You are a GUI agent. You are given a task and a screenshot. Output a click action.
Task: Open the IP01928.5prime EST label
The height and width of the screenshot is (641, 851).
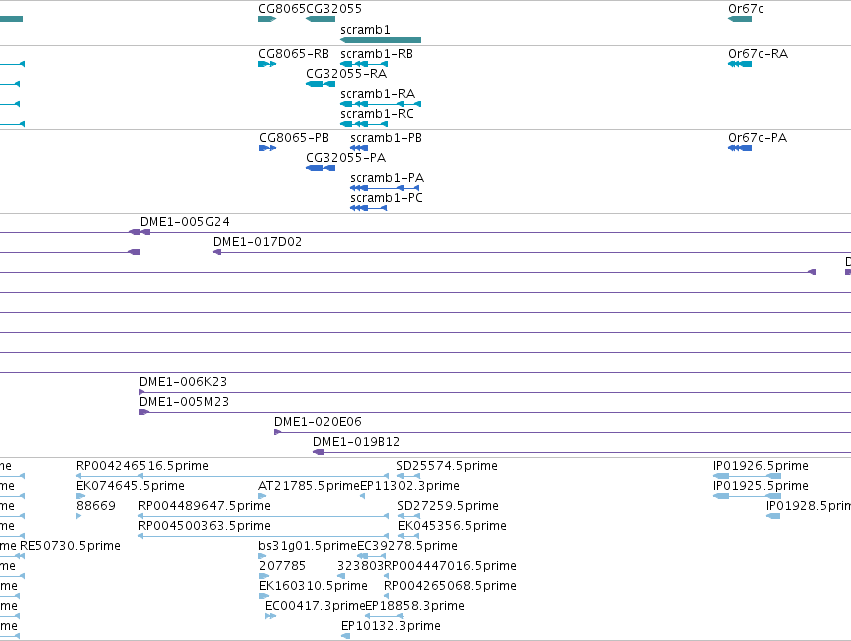pos(808,506)
